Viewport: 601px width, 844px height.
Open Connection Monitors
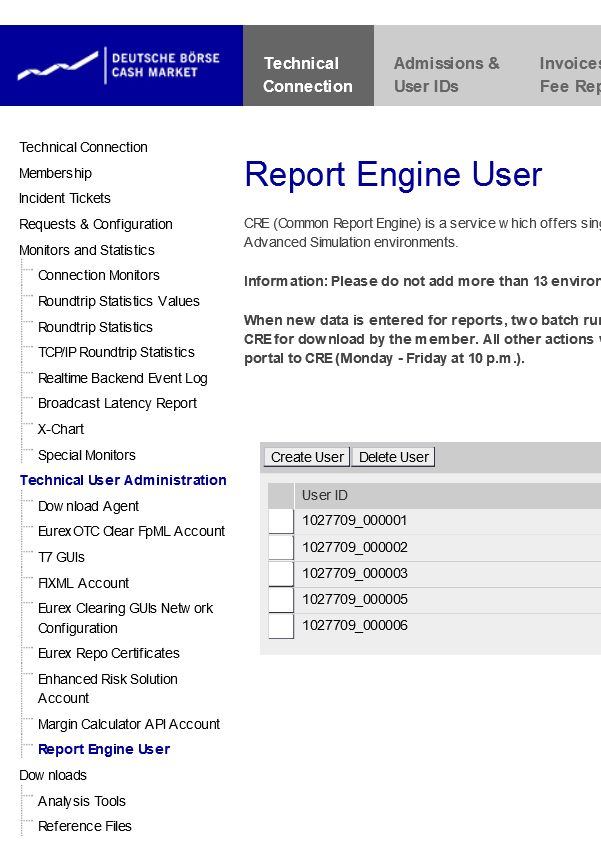pos(99,276)
